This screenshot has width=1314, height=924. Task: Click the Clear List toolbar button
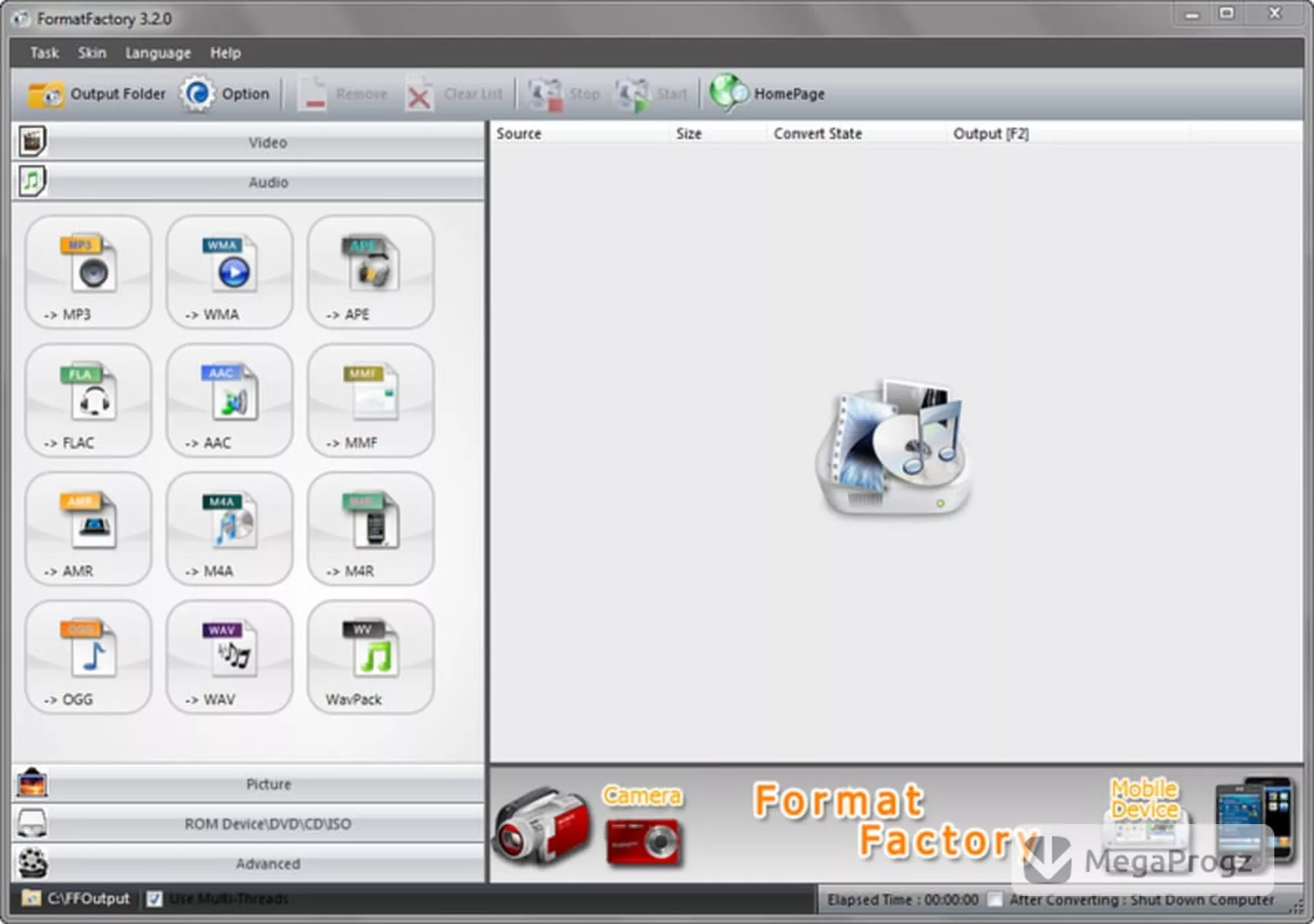click(x=454, y=94)
